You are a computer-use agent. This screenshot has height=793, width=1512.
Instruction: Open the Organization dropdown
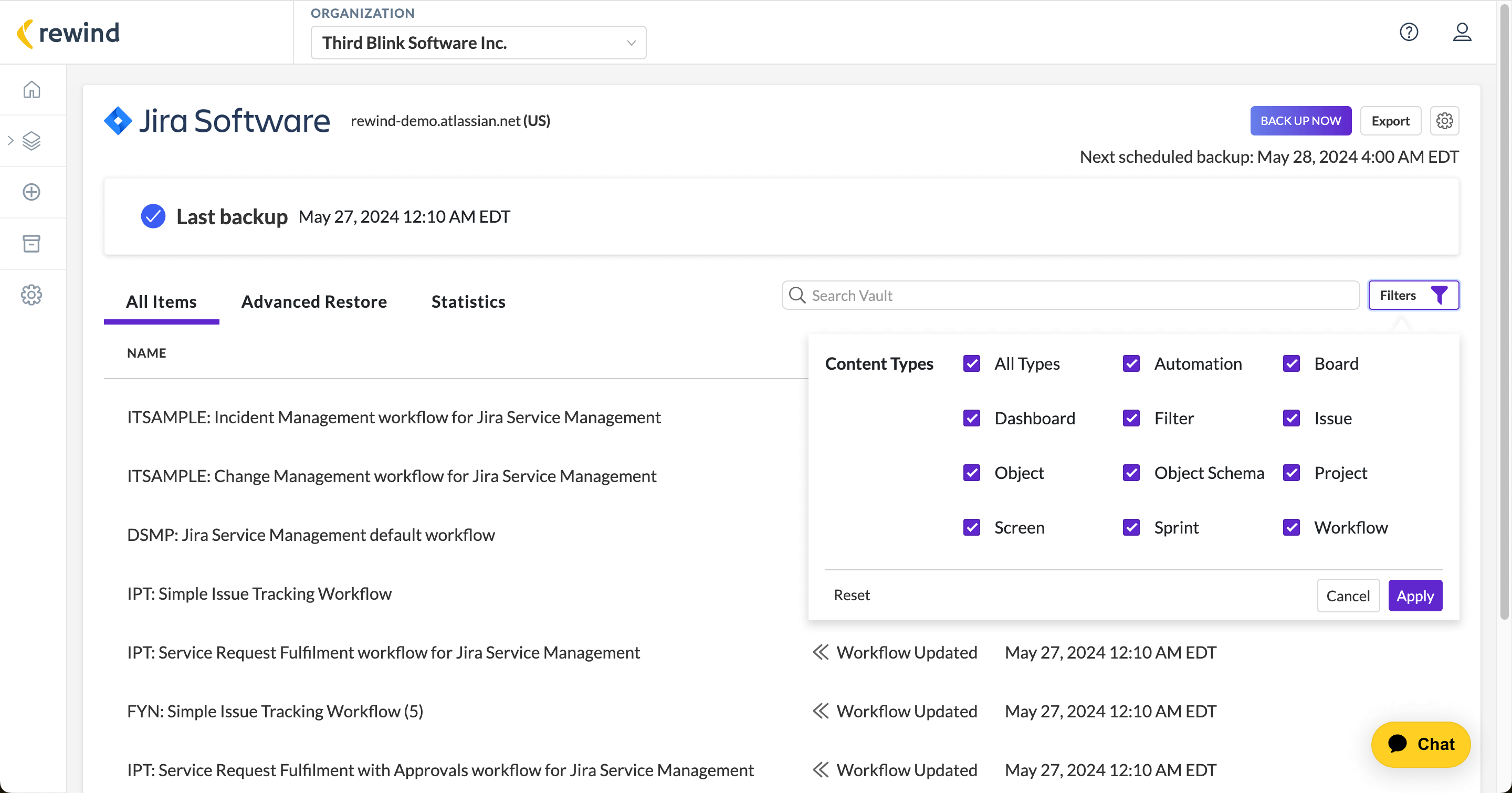click(478, 42)
